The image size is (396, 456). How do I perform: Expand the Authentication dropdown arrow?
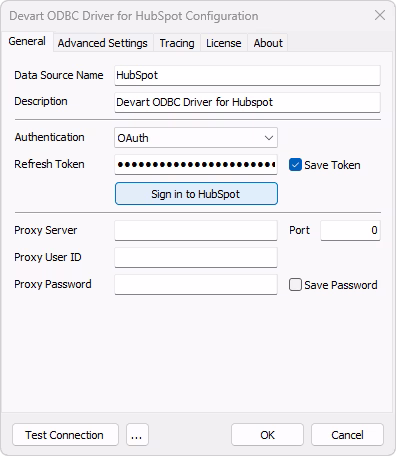[x=269, y=138]
